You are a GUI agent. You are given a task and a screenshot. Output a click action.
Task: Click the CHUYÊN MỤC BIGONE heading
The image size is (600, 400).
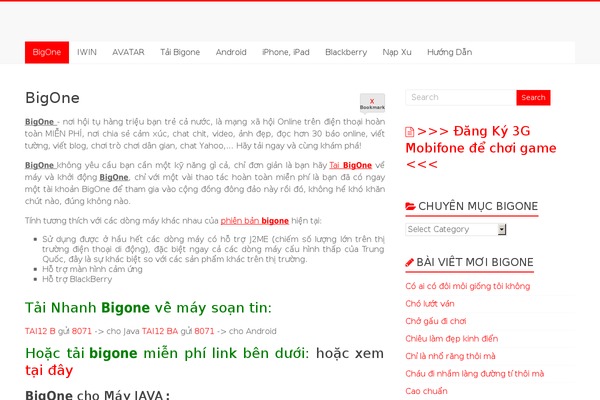coord(478,207)
